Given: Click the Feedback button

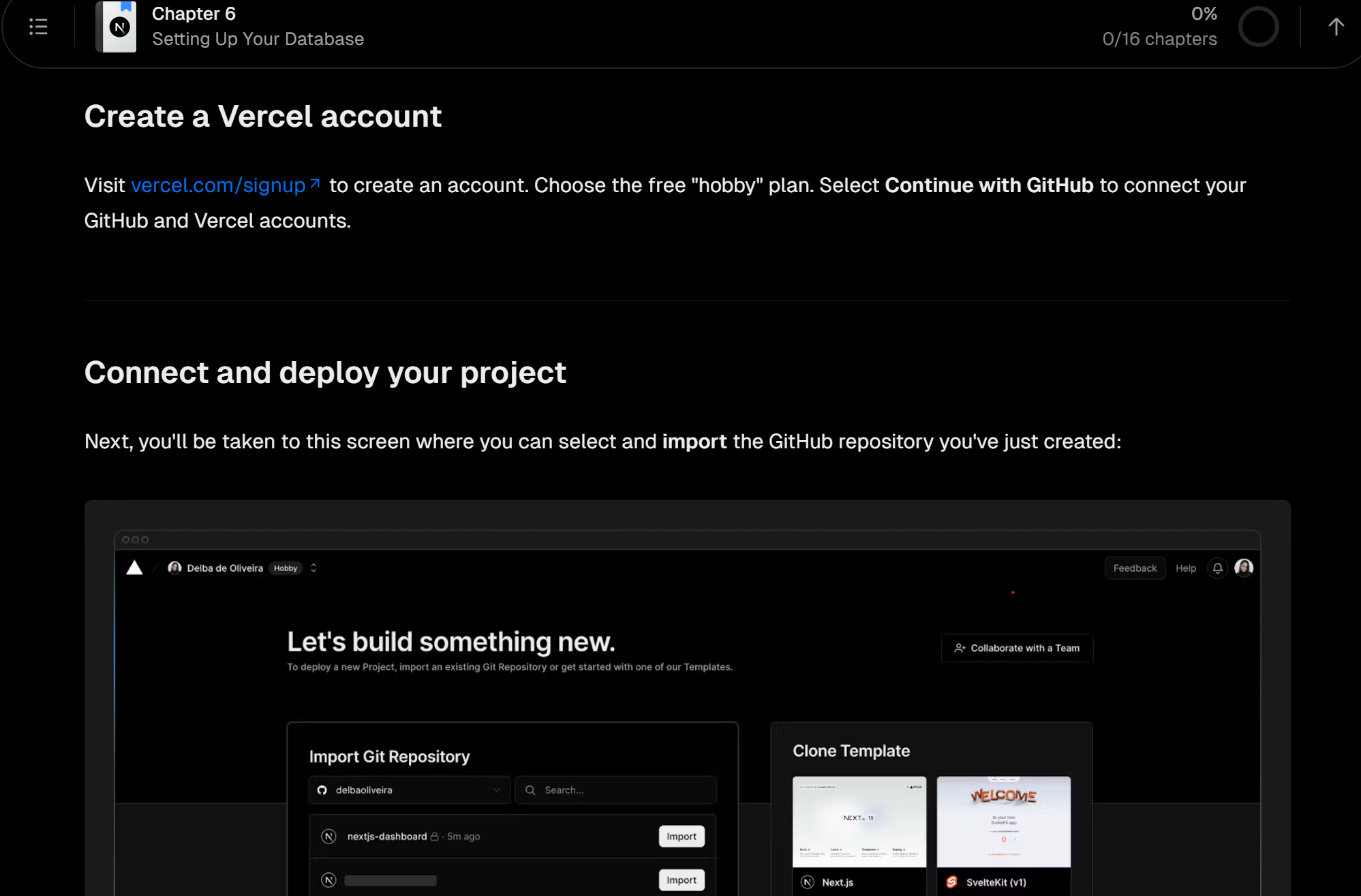Looking at the screenshot, I should 1135,568.
